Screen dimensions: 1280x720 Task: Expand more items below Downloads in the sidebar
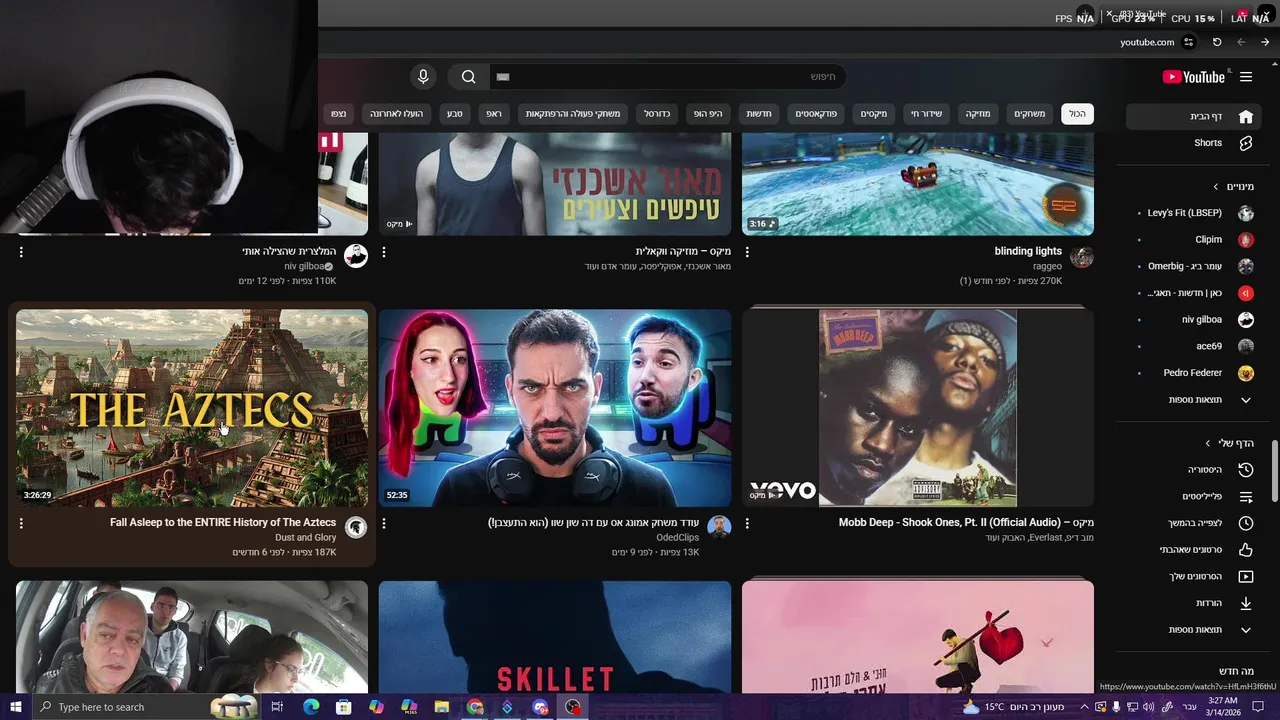1192,630
